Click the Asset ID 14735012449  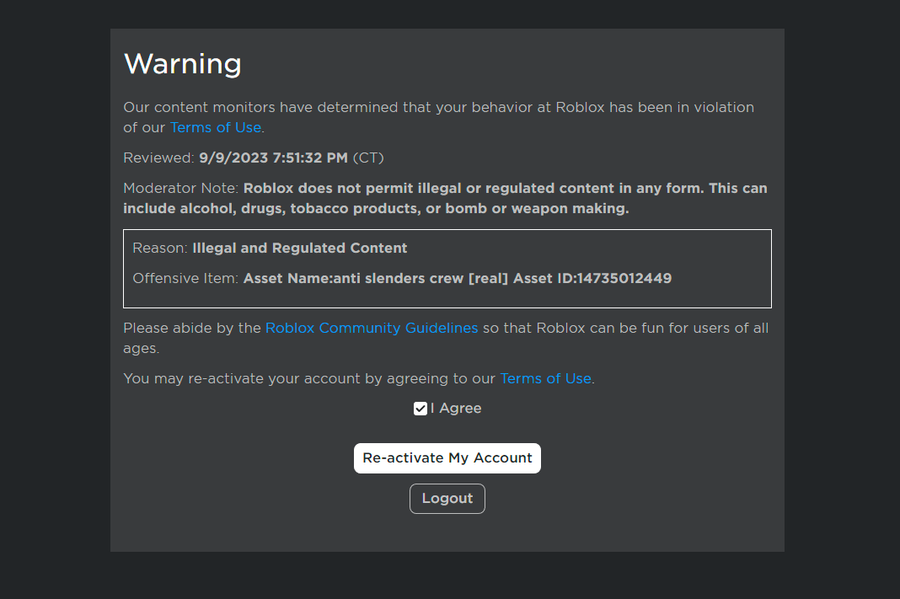tap(624, 278)
